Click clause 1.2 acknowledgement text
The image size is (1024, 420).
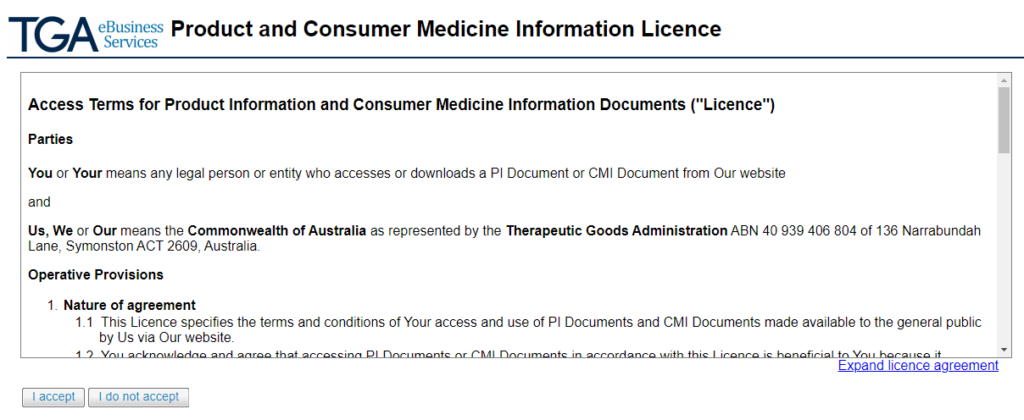click(x=500, y=352)
